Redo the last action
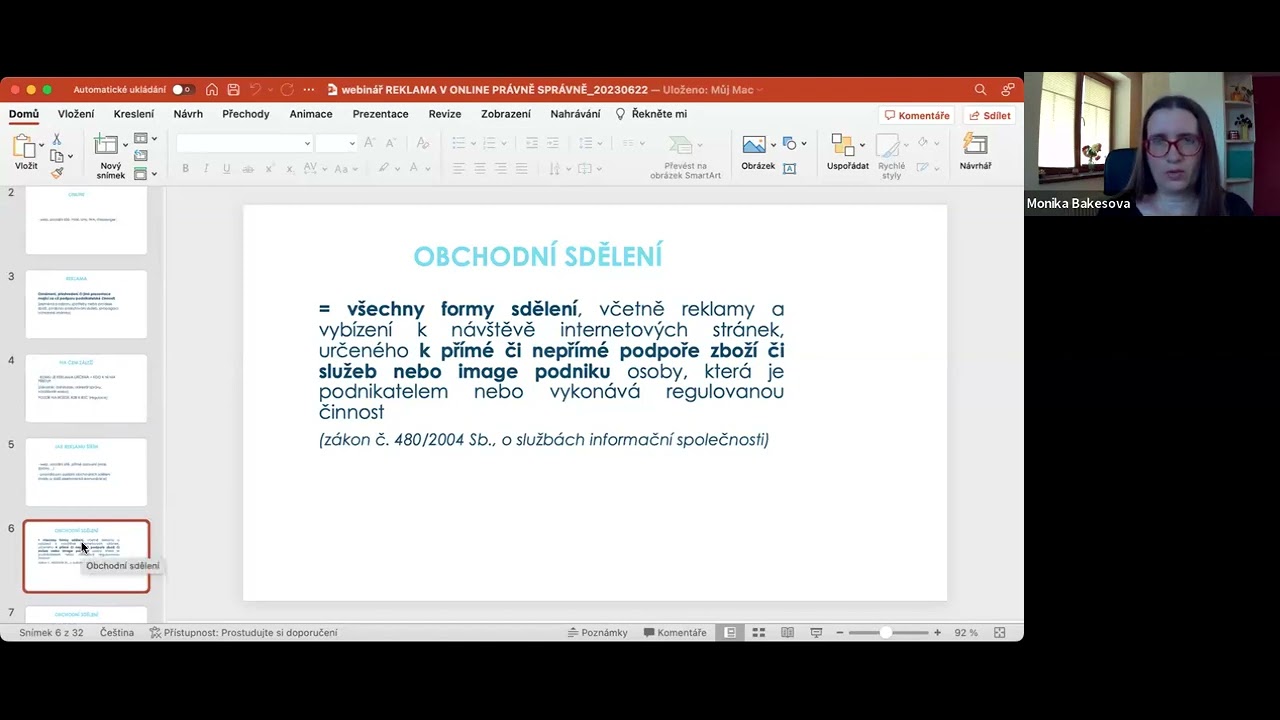The height and width of the screenshot is (720, 1280). [287, 90]
